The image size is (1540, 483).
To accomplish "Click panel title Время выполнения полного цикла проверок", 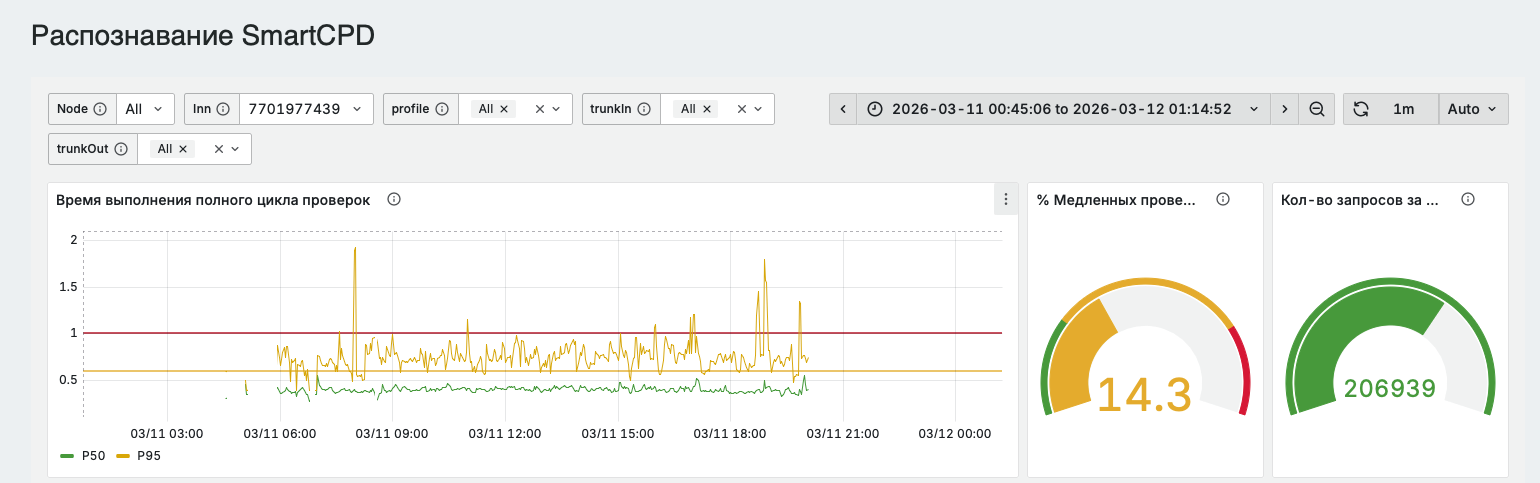I will point(214,200).
